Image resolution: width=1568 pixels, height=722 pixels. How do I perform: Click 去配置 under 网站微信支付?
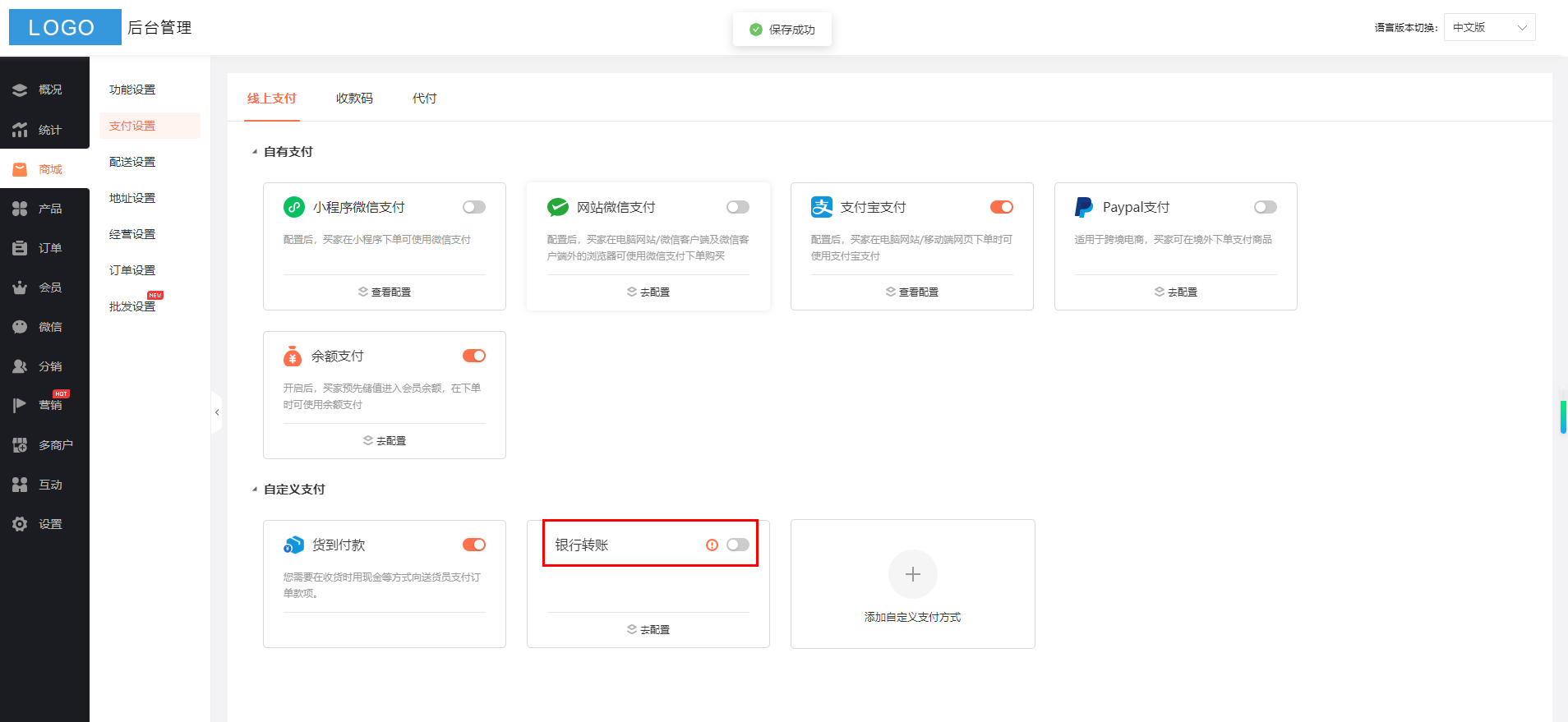tap(648, 292)
